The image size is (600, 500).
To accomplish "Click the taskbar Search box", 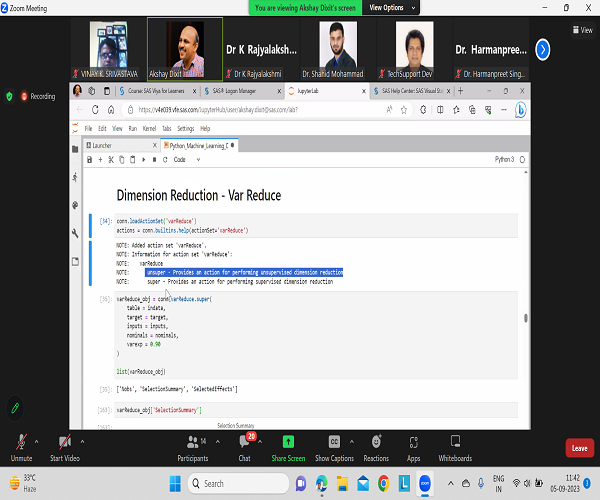I will pyautogui.click(x=238, y=484).
